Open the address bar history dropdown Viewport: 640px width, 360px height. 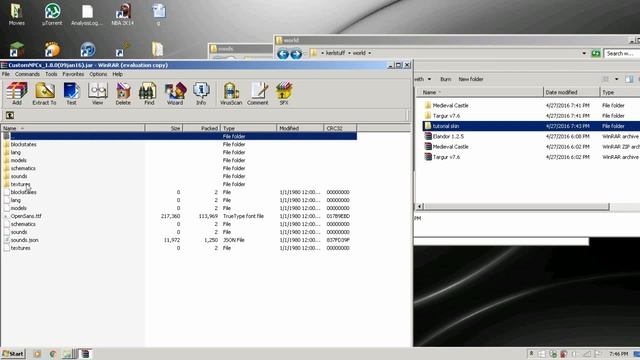[584, 53]
